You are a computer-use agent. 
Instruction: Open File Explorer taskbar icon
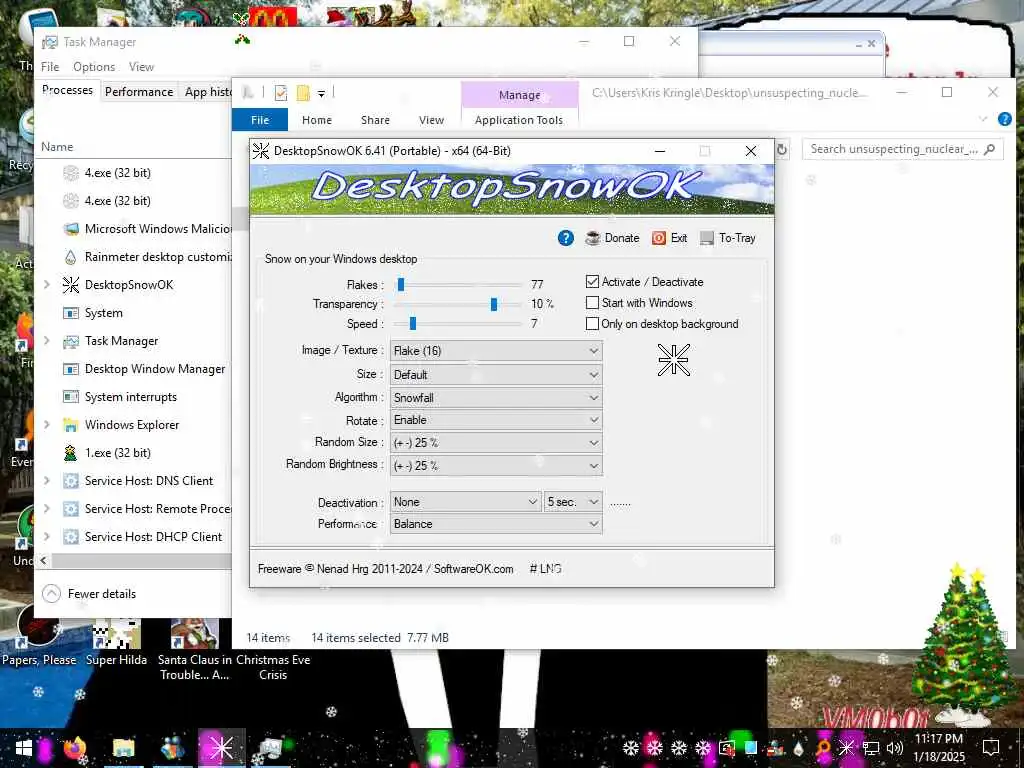(123, 748)
